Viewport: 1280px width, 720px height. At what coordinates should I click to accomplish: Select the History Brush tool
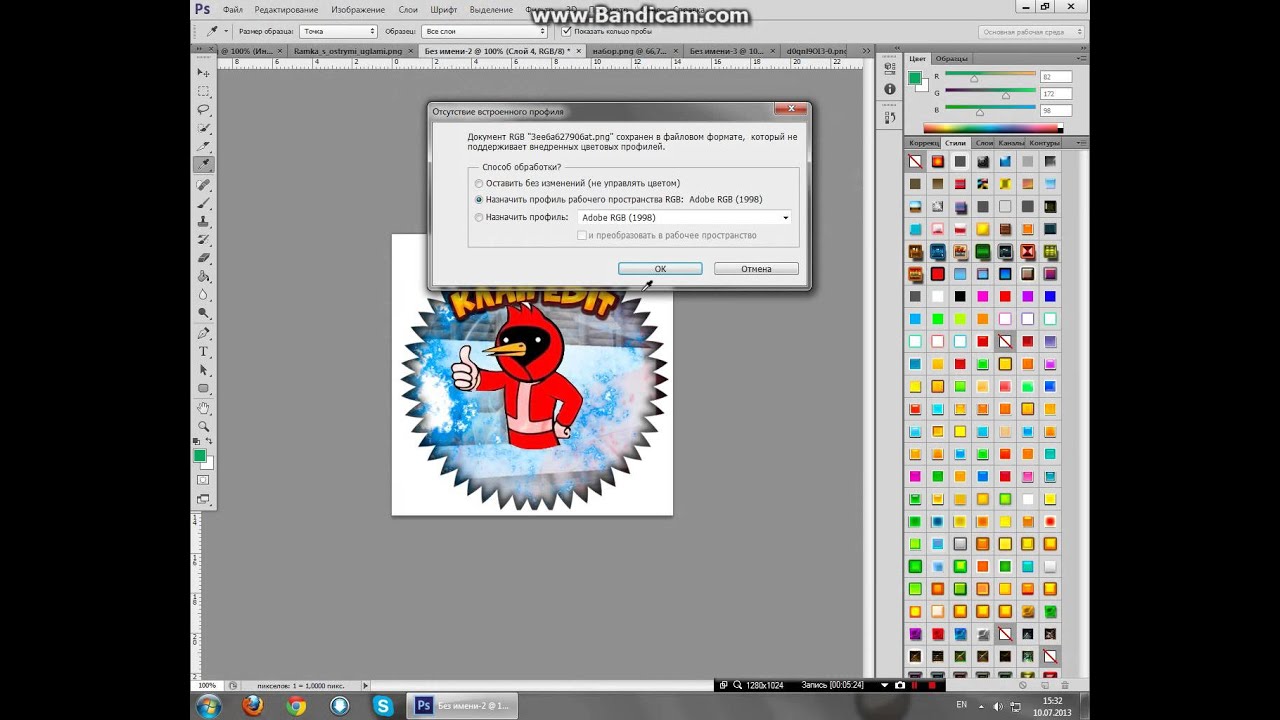[x=204, y=240]
